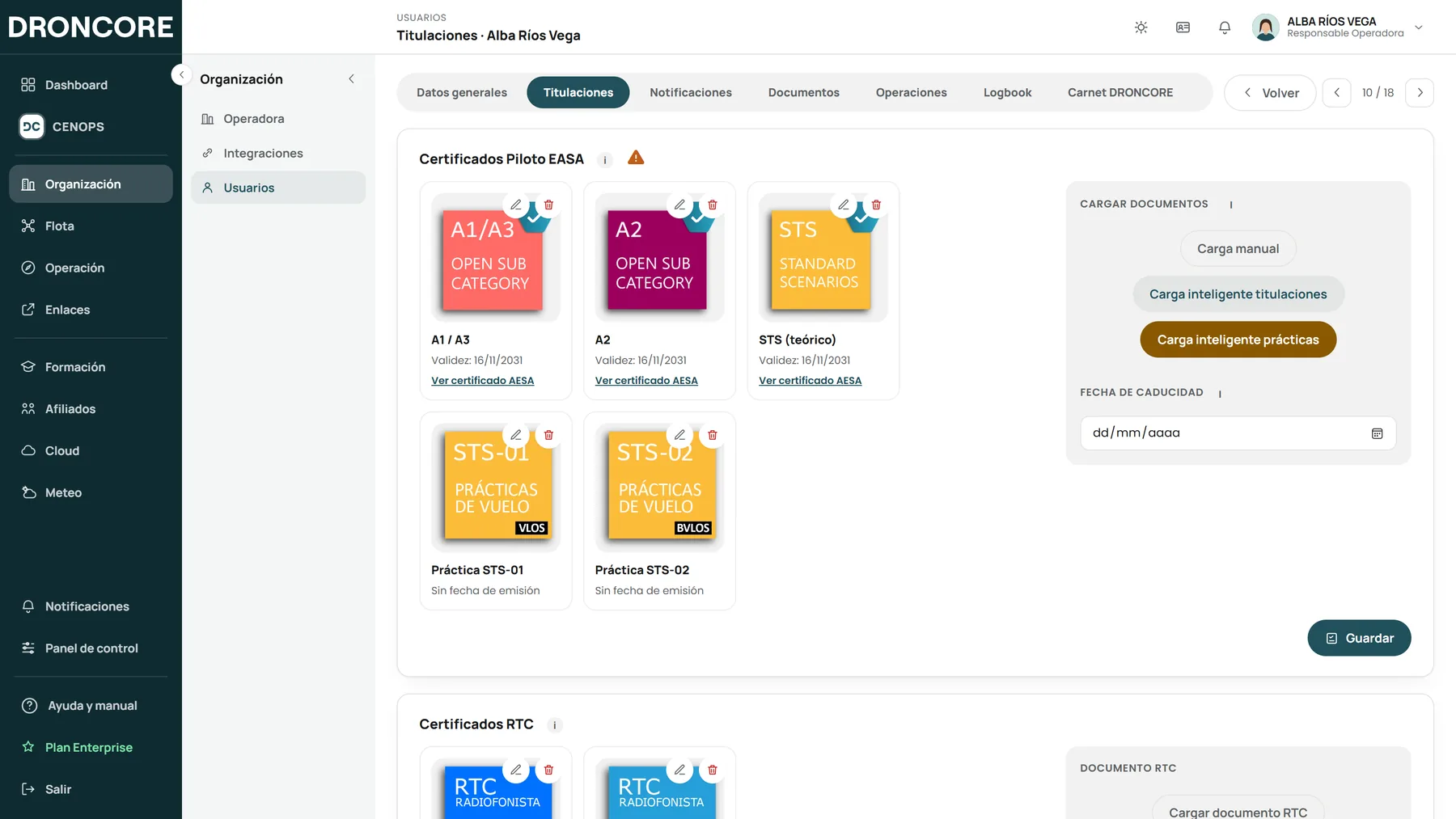Show info for Certificados RTC
Image resolution: width=1456 pixels, height=819 pixels.
pos(555,725)
